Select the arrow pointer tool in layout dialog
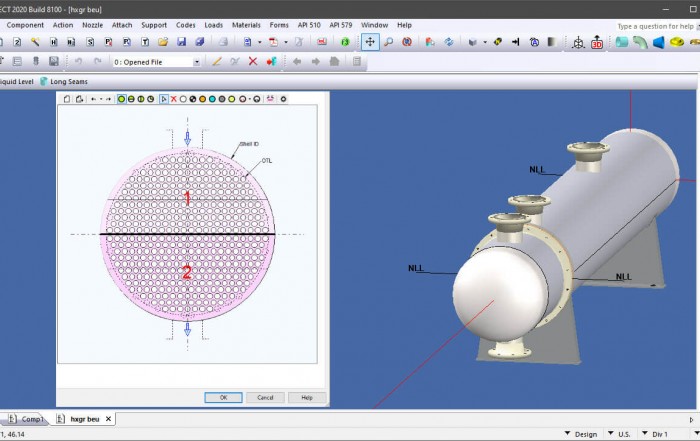700x441 pixels. click(163, 99)
